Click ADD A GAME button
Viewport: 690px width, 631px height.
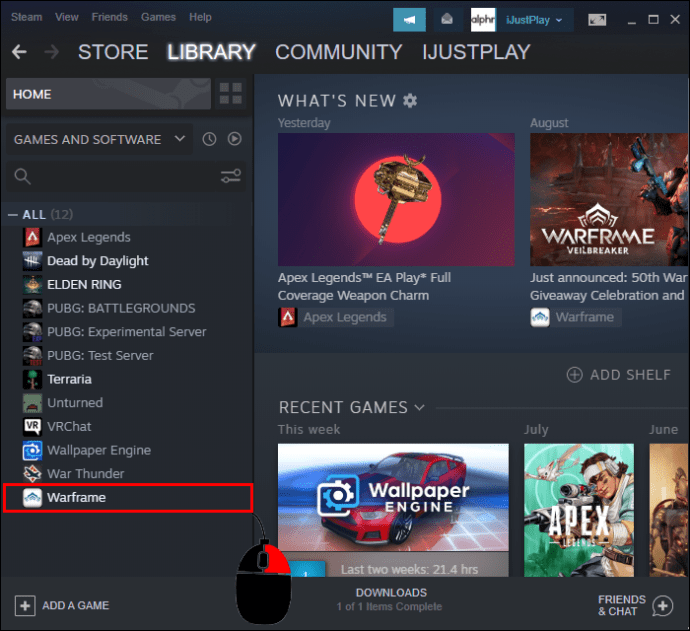click(62, 605)
